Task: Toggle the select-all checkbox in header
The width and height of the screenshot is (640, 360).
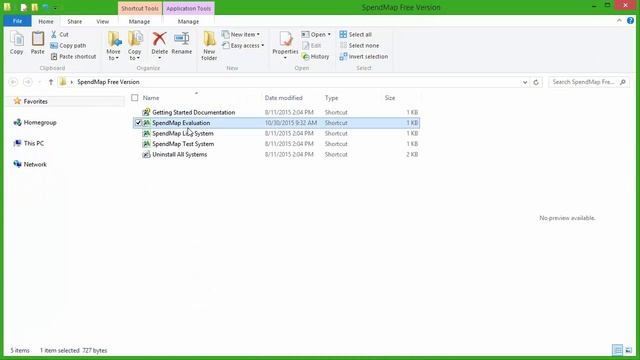Action: tap(135, 98)
